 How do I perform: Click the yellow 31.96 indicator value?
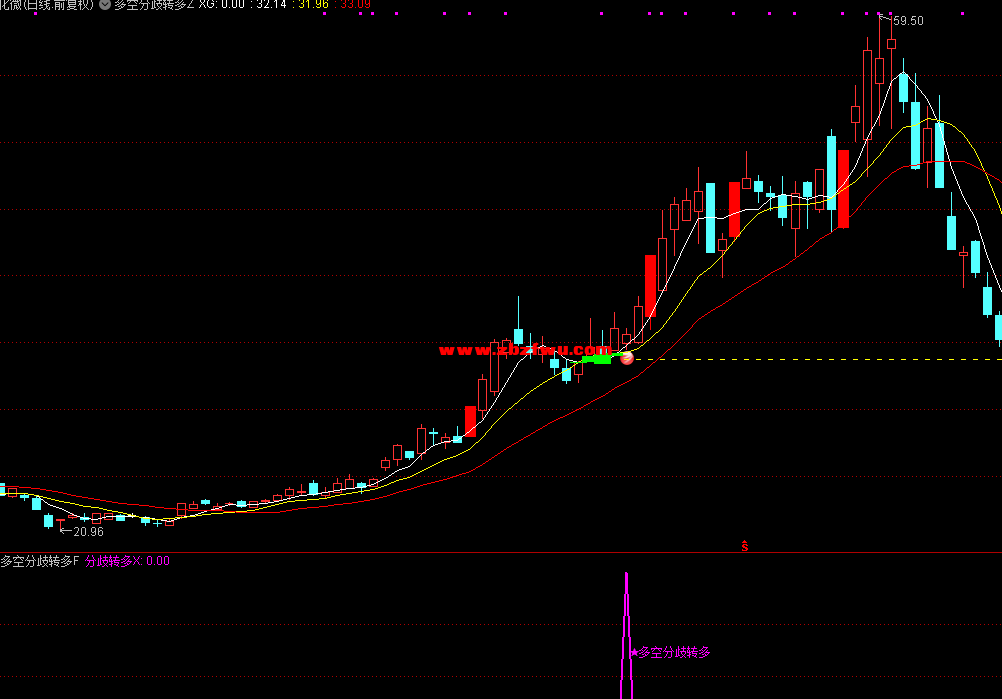coord(313,4)
